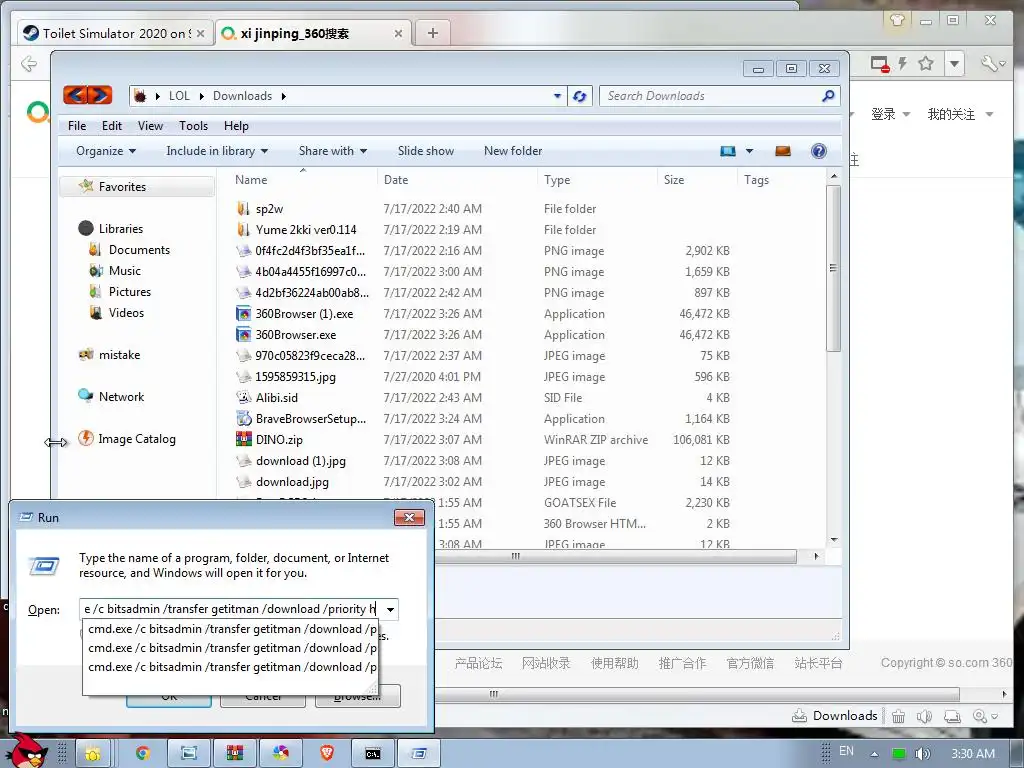The image size is (1024, 768).
Task: Select the 1595859315.jpg file
Action: (295, 377)
